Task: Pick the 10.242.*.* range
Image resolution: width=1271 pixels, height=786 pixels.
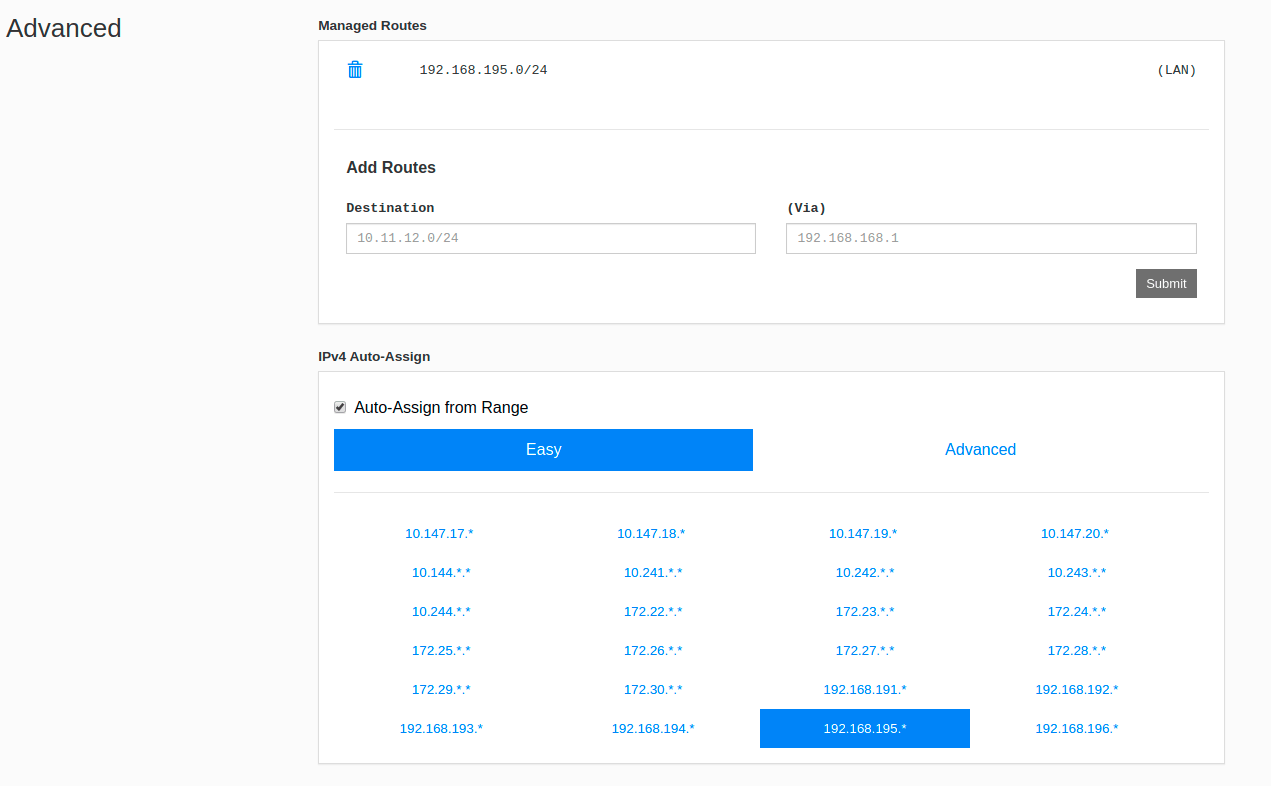Action: pos(865,573)
